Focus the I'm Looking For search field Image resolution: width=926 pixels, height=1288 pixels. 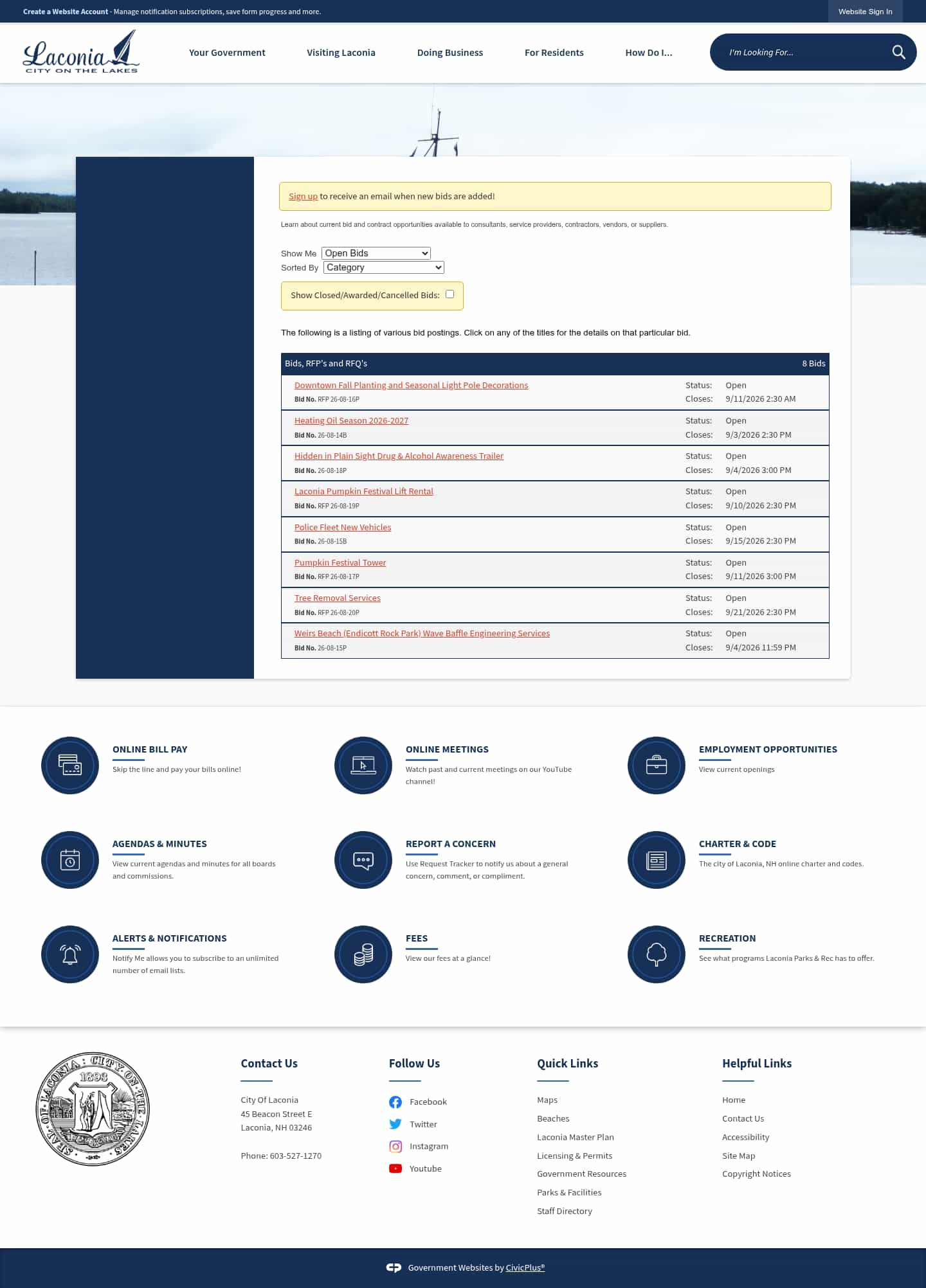tap(804, 52)
